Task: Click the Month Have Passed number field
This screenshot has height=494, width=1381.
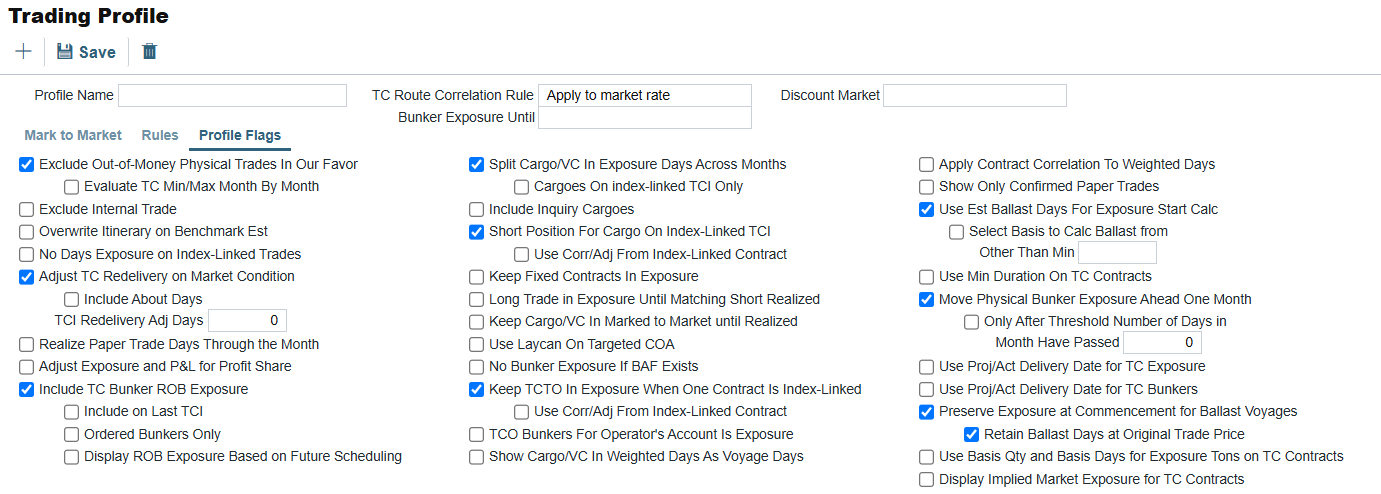Action: point(1162,343)
